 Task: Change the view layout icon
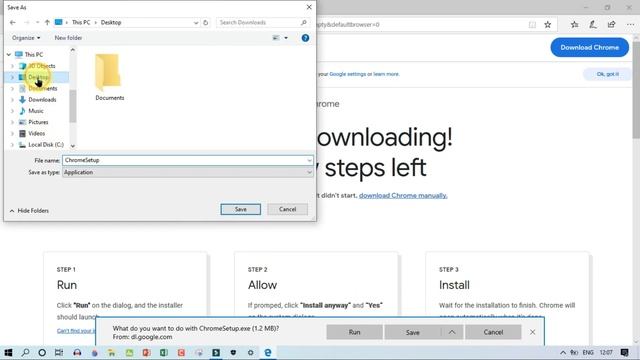click(x=276, y=38)
